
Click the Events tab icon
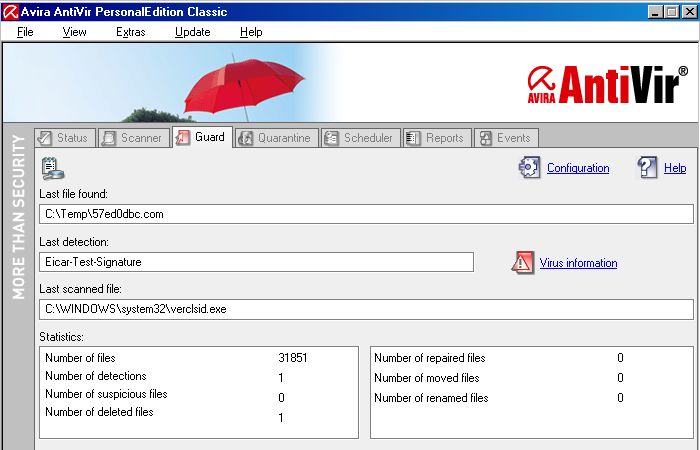pos(486,138)
